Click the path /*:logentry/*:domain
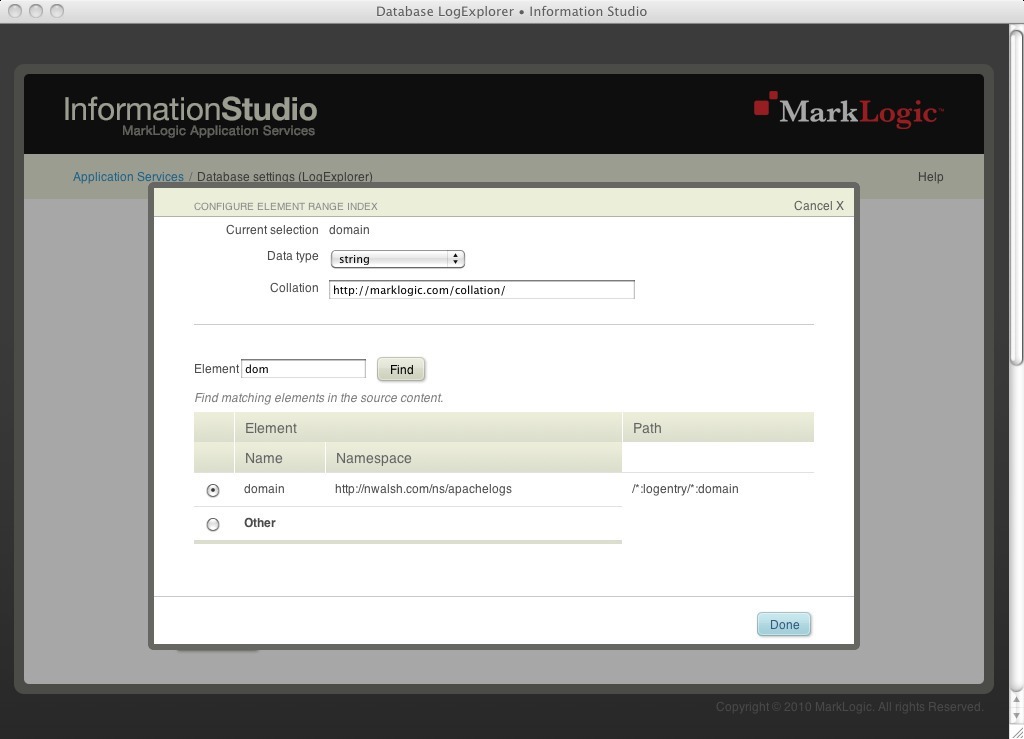The width and height of the screenshot is (1024, 739). [x=685, y=489]
